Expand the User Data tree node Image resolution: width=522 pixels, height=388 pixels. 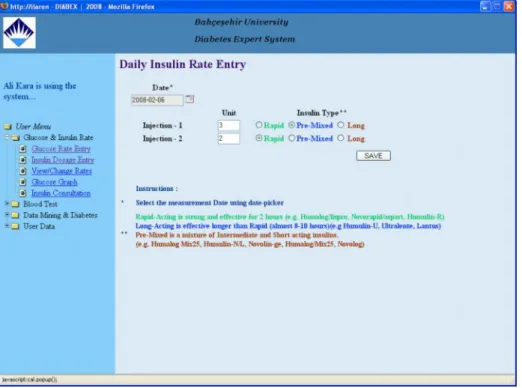[x=7, y=226]
